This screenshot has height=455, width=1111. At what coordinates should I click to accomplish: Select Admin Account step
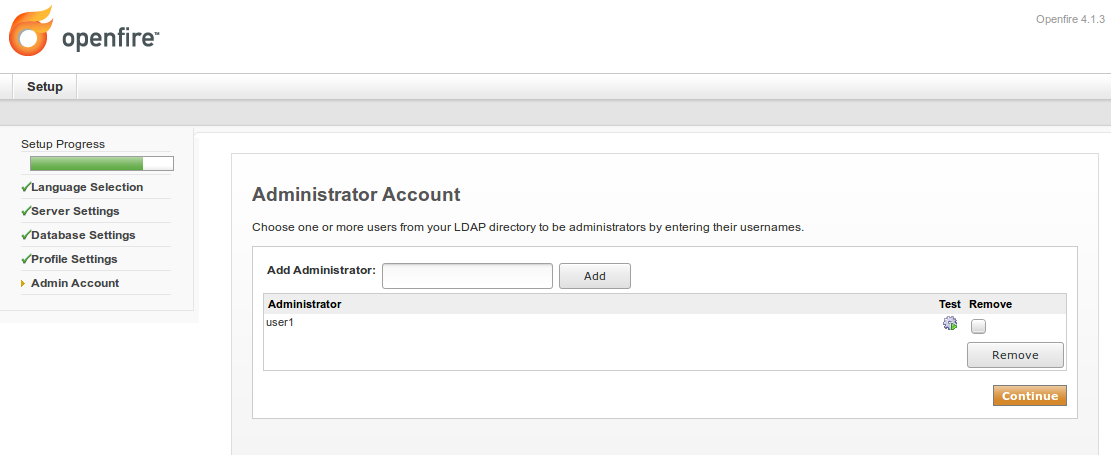point(75,283)
